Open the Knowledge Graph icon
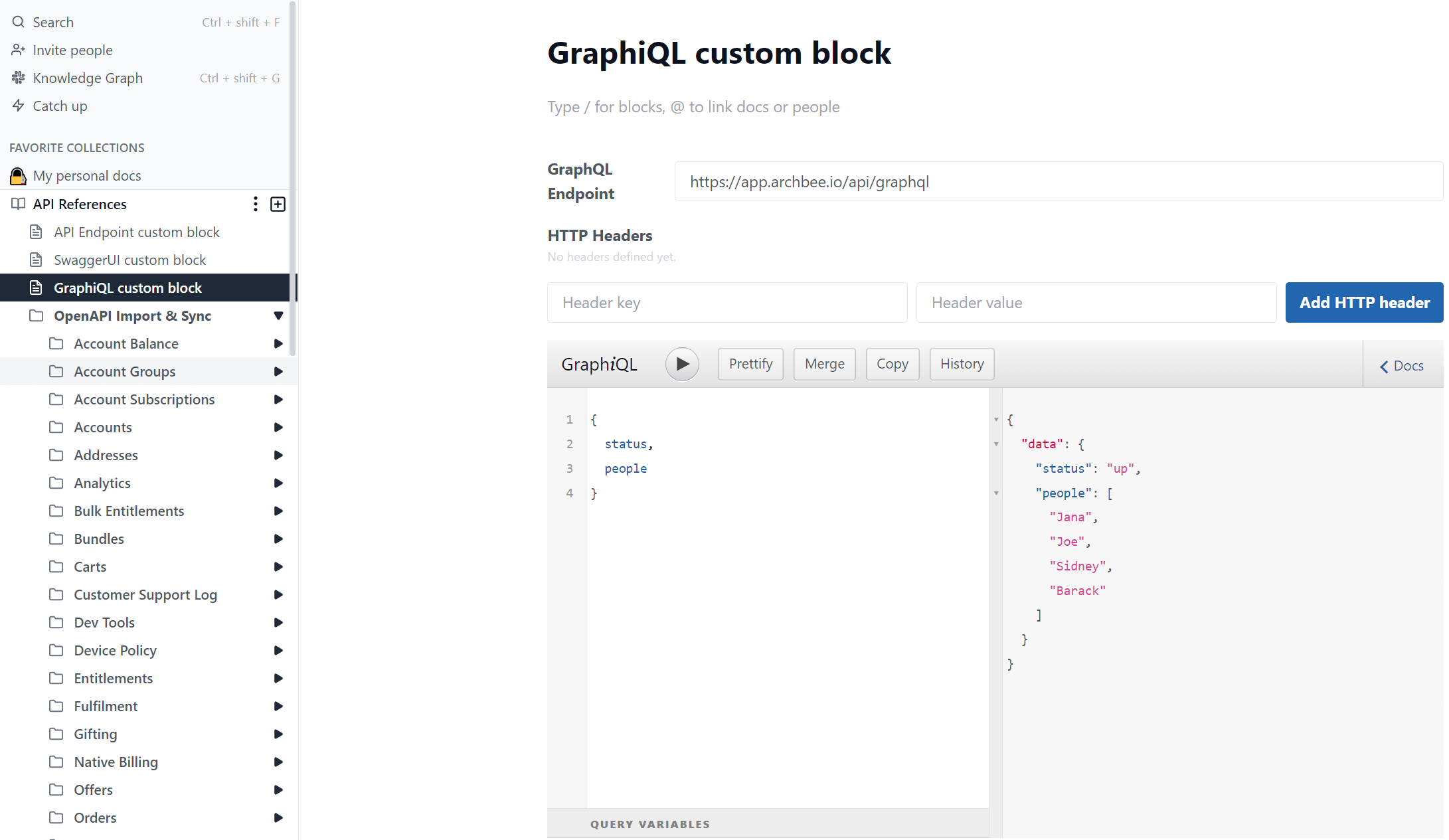This screenshot has width=1449, height=840. point(18,78)
